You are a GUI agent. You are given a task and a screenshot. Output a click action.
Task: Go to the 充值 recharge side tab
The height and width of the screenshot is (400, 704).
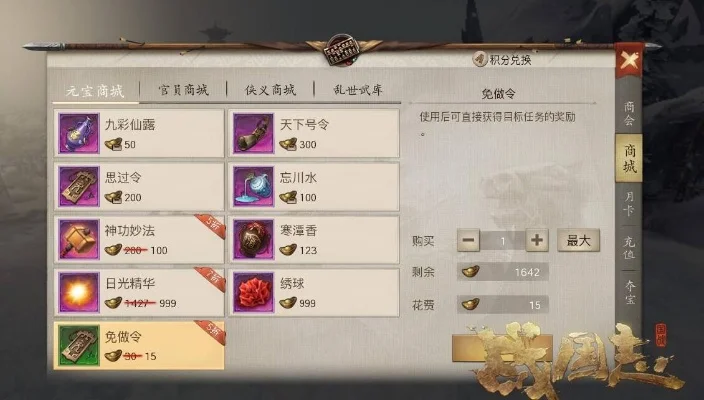pyautogui.click(x=629, y=248)
